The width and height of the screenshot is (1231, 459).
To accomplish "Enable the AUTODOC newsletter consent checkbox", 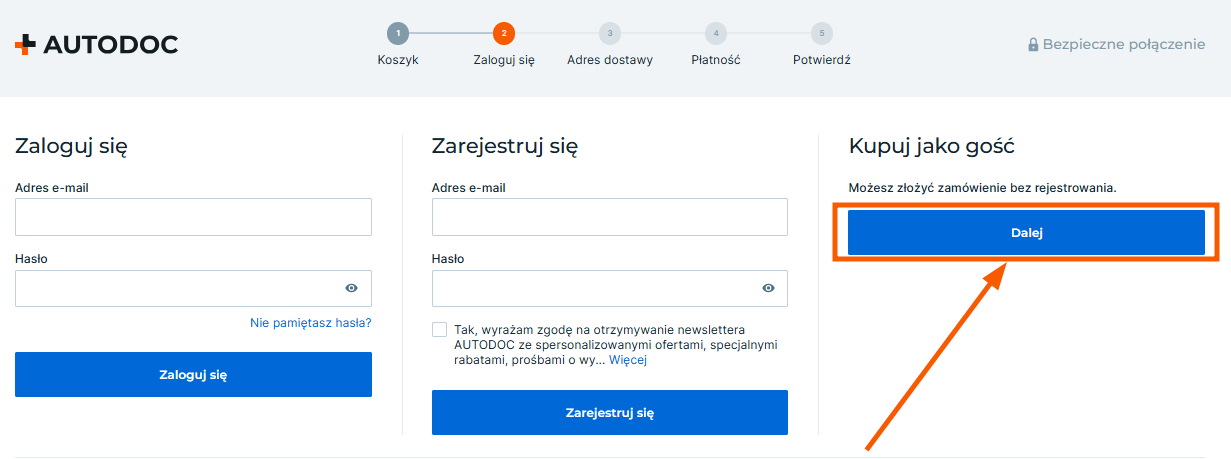I will tap(440, 330).
